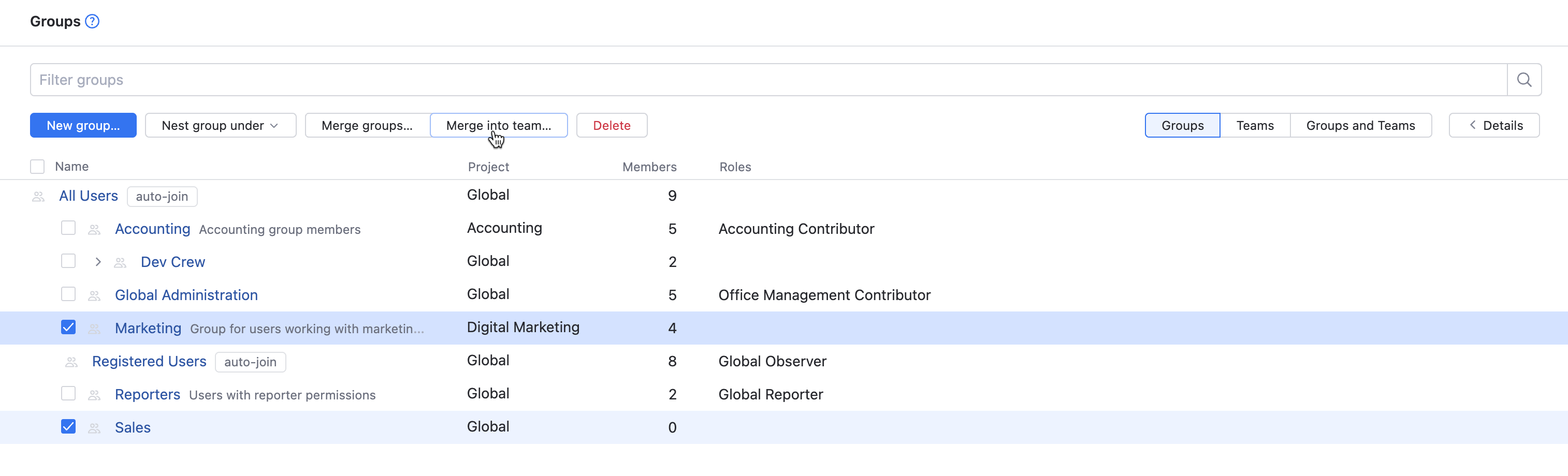
Task: Check the Accounting group checkbox
Action: coord(68,228)
